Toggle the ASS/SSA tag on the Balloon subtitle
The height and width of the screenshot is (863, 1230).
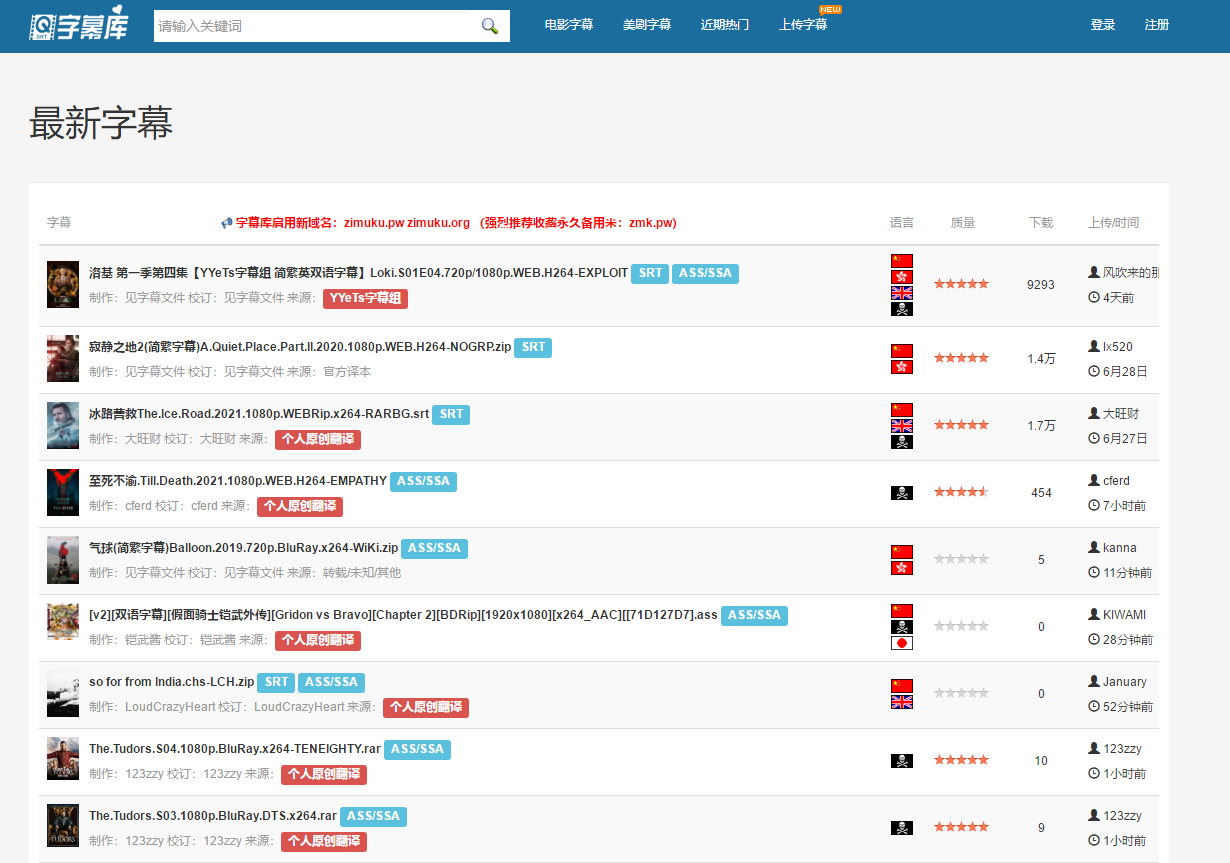click(x=434, y=548)
